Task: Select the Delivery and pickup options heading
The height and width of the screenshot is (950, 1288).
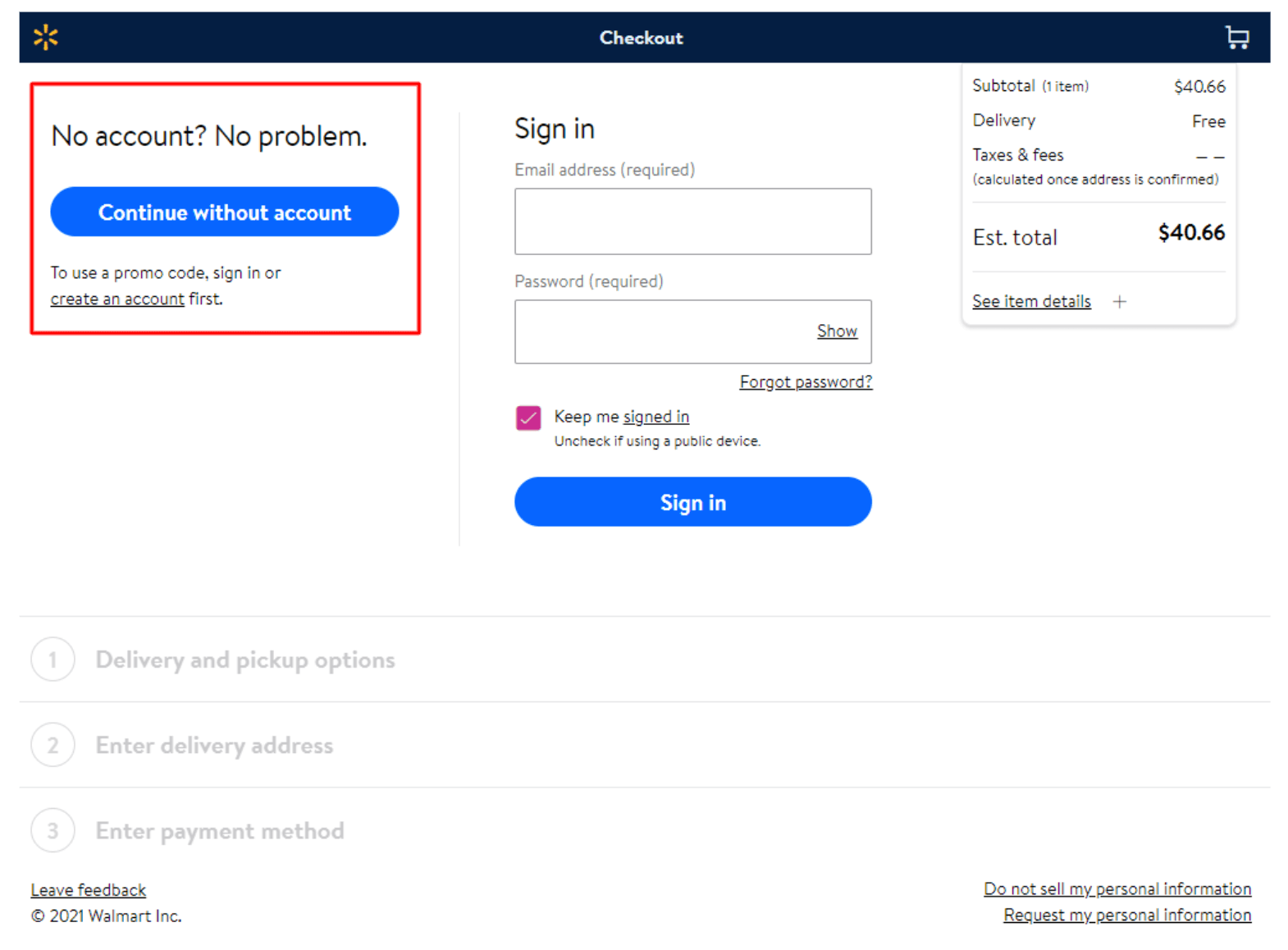Action: [244, 660]
